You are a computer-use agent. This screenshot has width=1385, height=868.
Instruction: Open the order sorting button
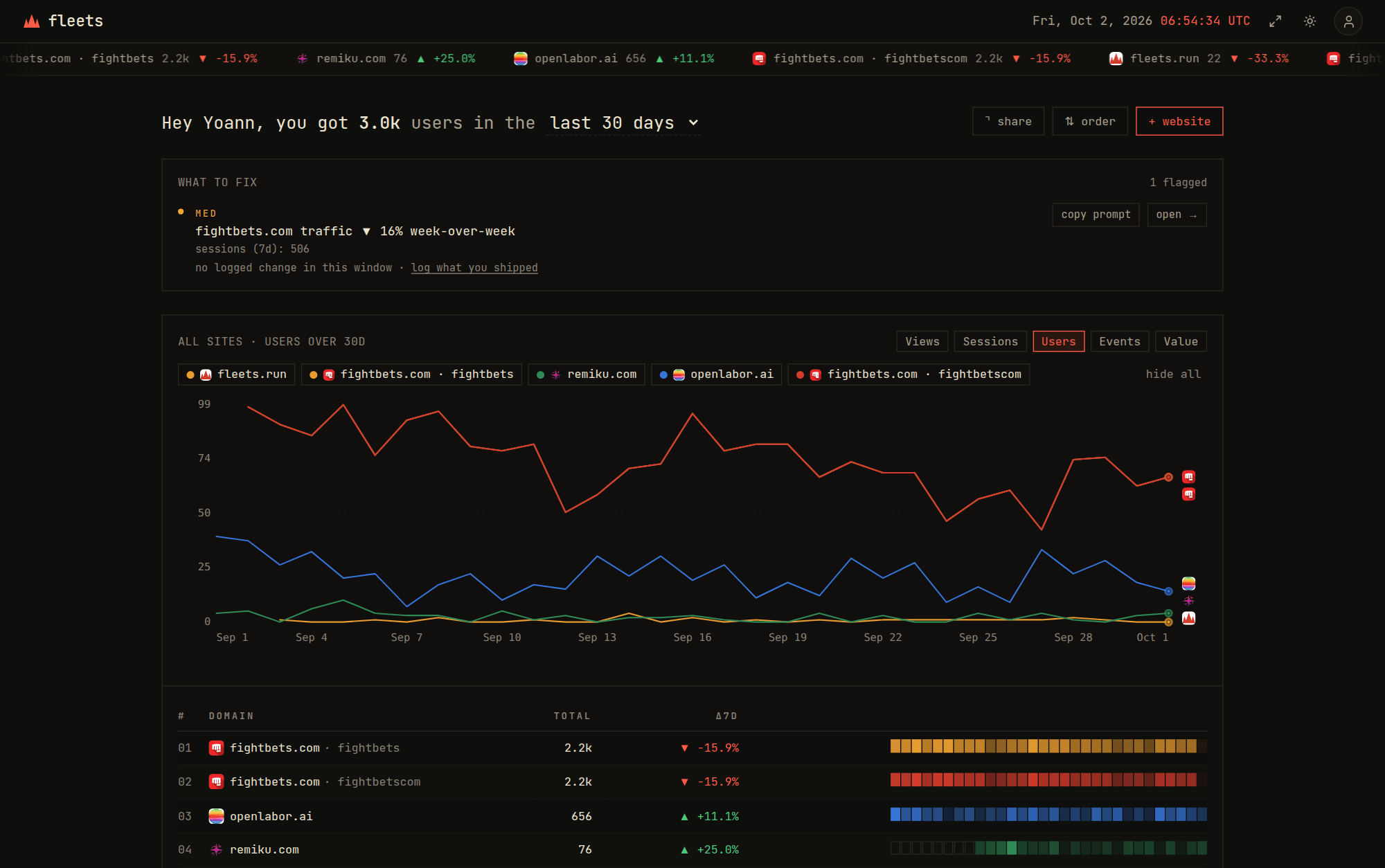pos(1090,121)
